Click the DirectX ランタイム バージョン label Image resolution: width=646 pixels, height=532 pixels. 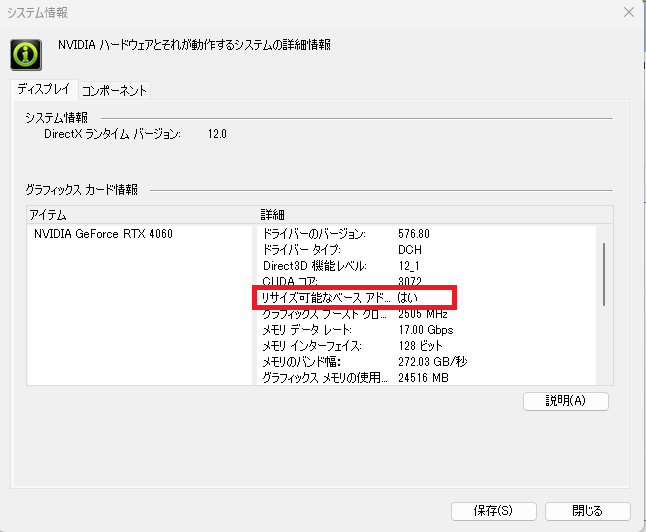(x=112, y=134)
